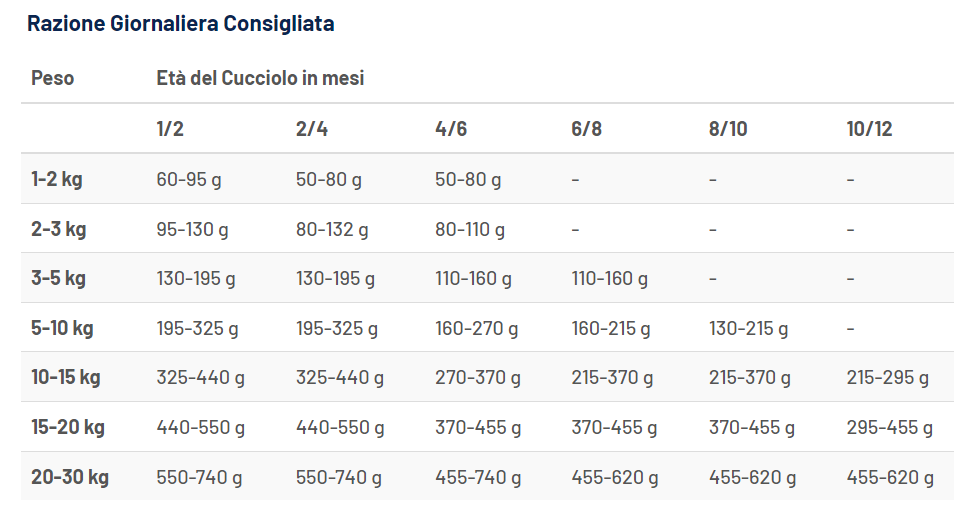Click the "2/4" months column header

point(312,129)
